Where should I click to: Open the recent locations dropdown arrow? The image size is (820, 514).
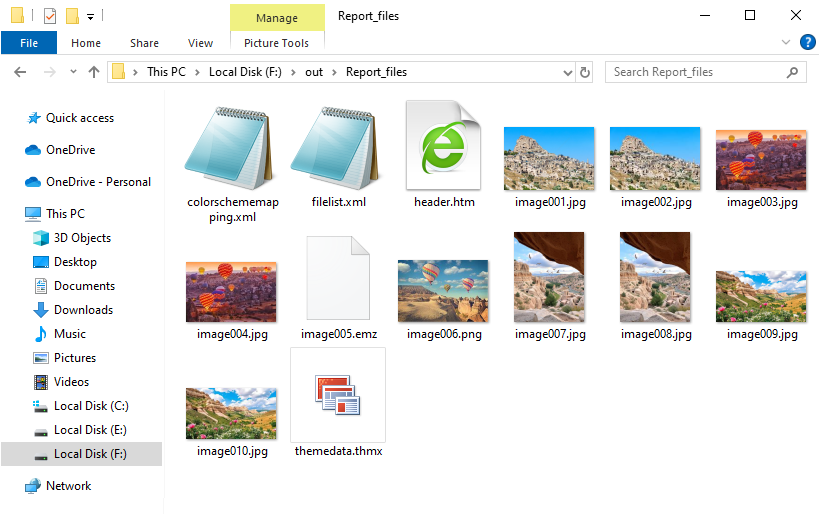click(x=73, y=72)
